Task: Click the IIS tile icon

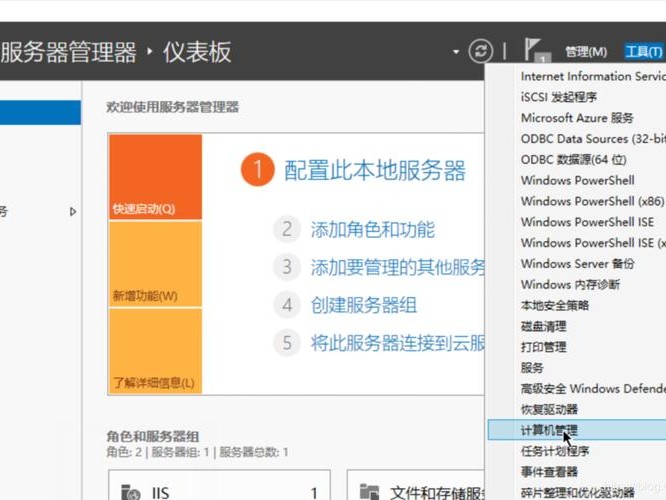Action: coord(130,492)
